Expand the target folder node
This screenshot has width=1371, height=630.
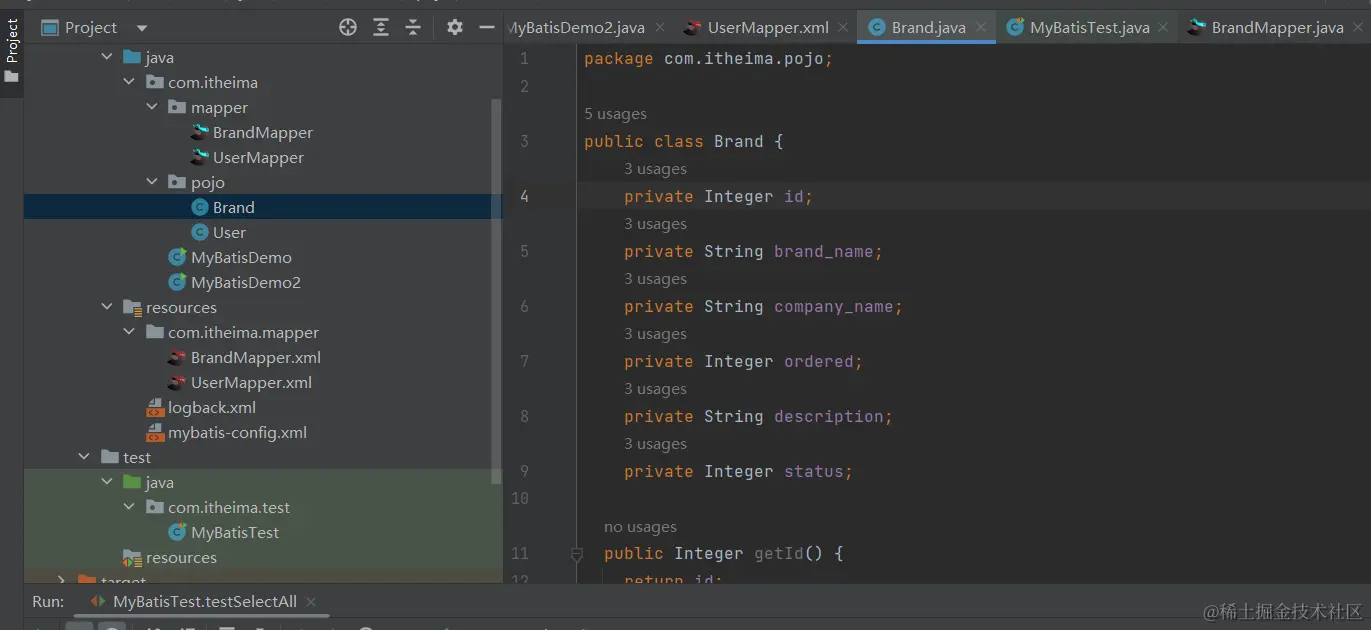coord(62,580)
